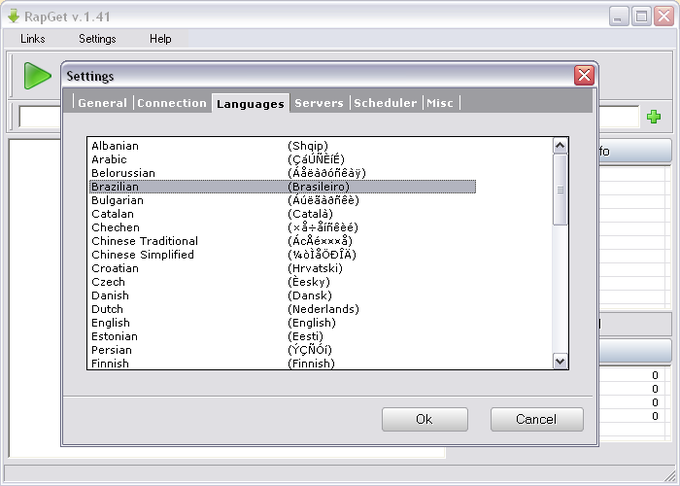The height and width of the screenshot is (486, 680).
Task: Click the green plus add link icon
Action: click(654, 117)
